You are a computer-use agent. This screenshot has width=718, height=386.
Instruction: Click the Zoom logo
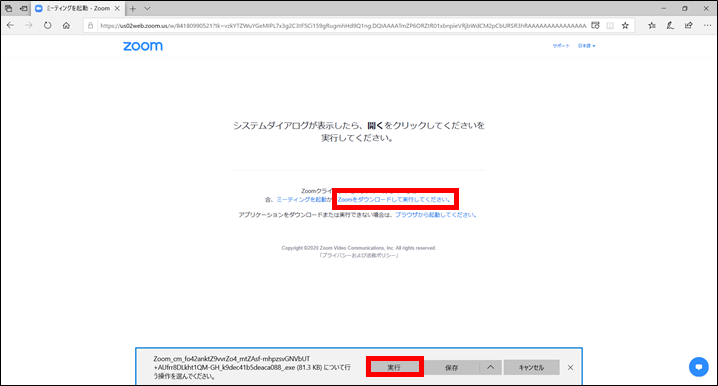[143, 46]
